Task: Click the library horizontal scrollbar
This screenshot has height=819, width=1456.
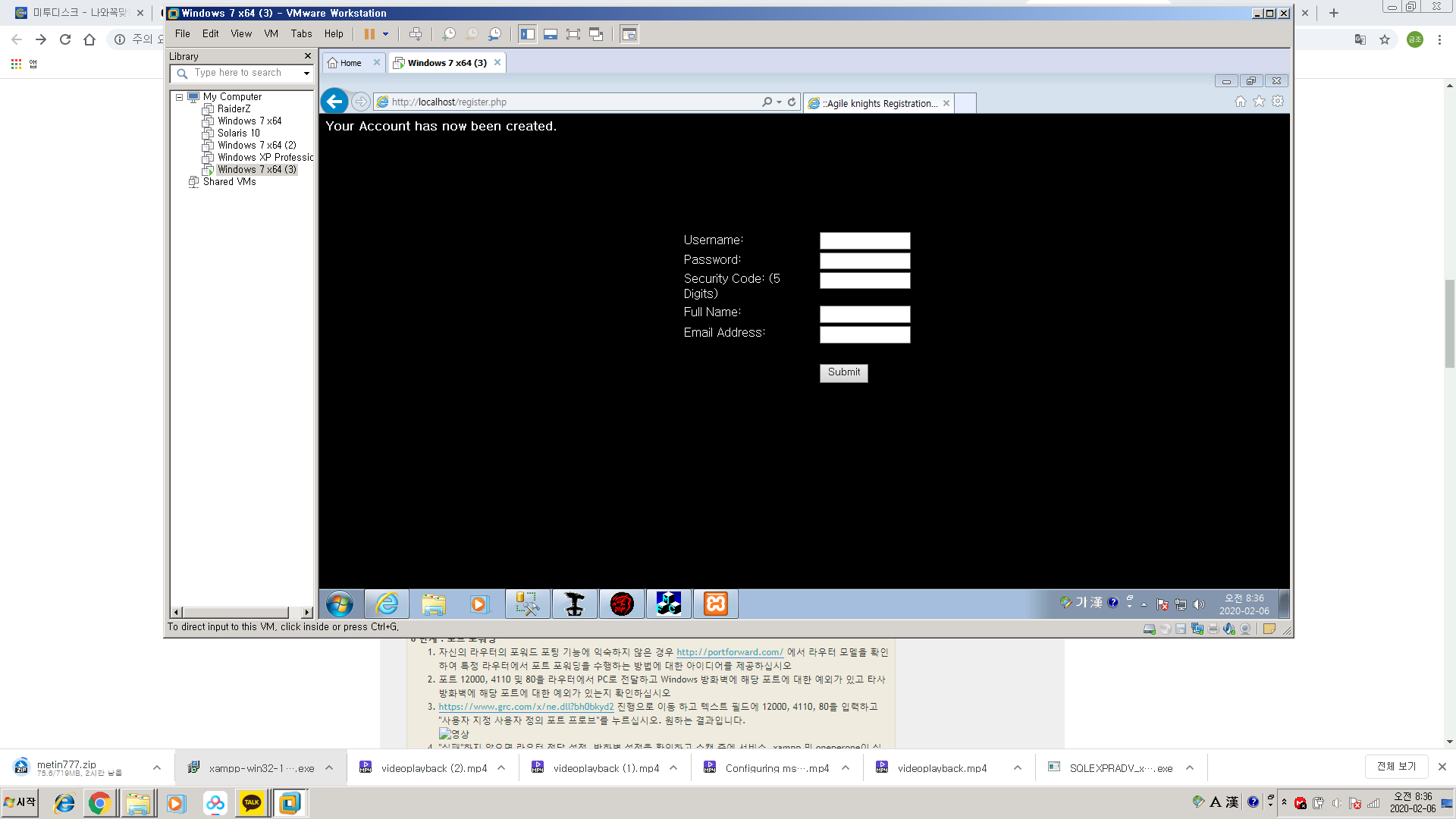Action: click(236, 612)
